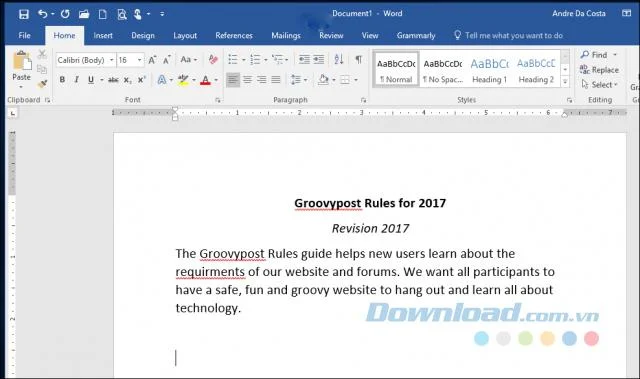Open font name dropdown Calibri (Body)

coord(111,60)
